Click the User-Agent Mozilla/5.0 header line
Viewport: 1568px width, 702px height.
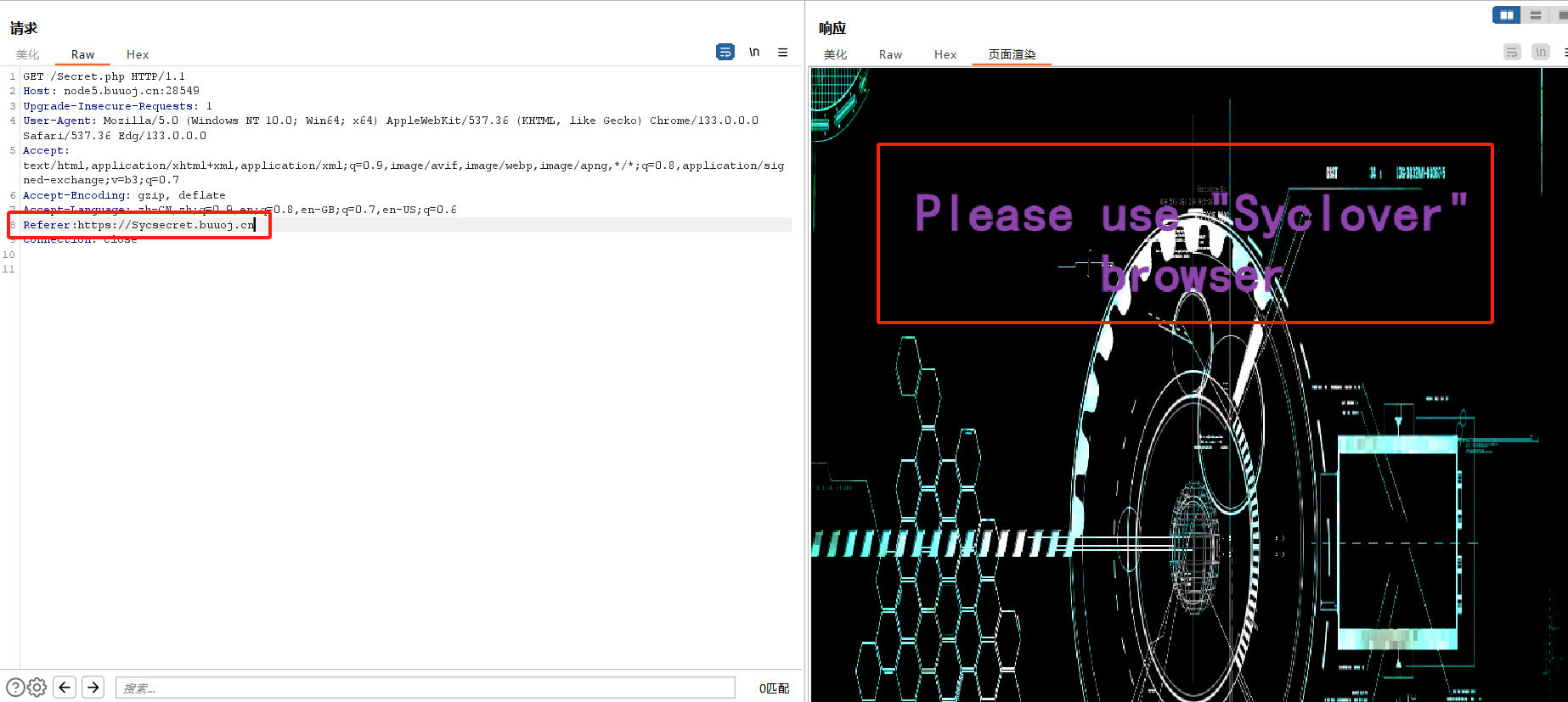coord(391,121)
